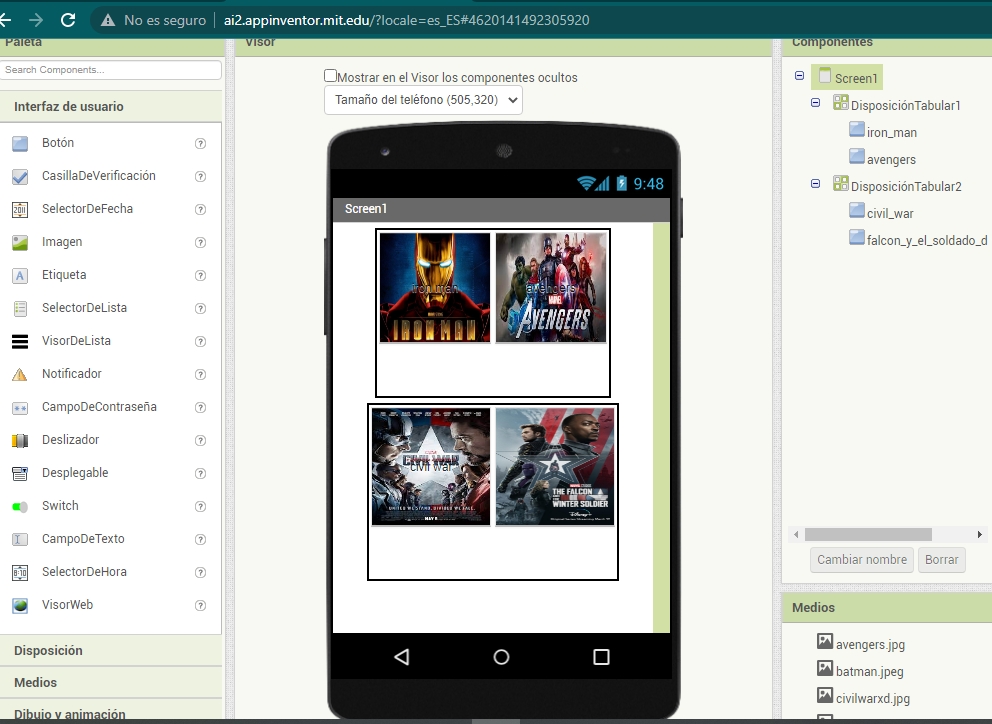992x724 pixels.
Task: Collapse the Screen1 tree node
Action: pyautogui.click(x=799, y=75)
